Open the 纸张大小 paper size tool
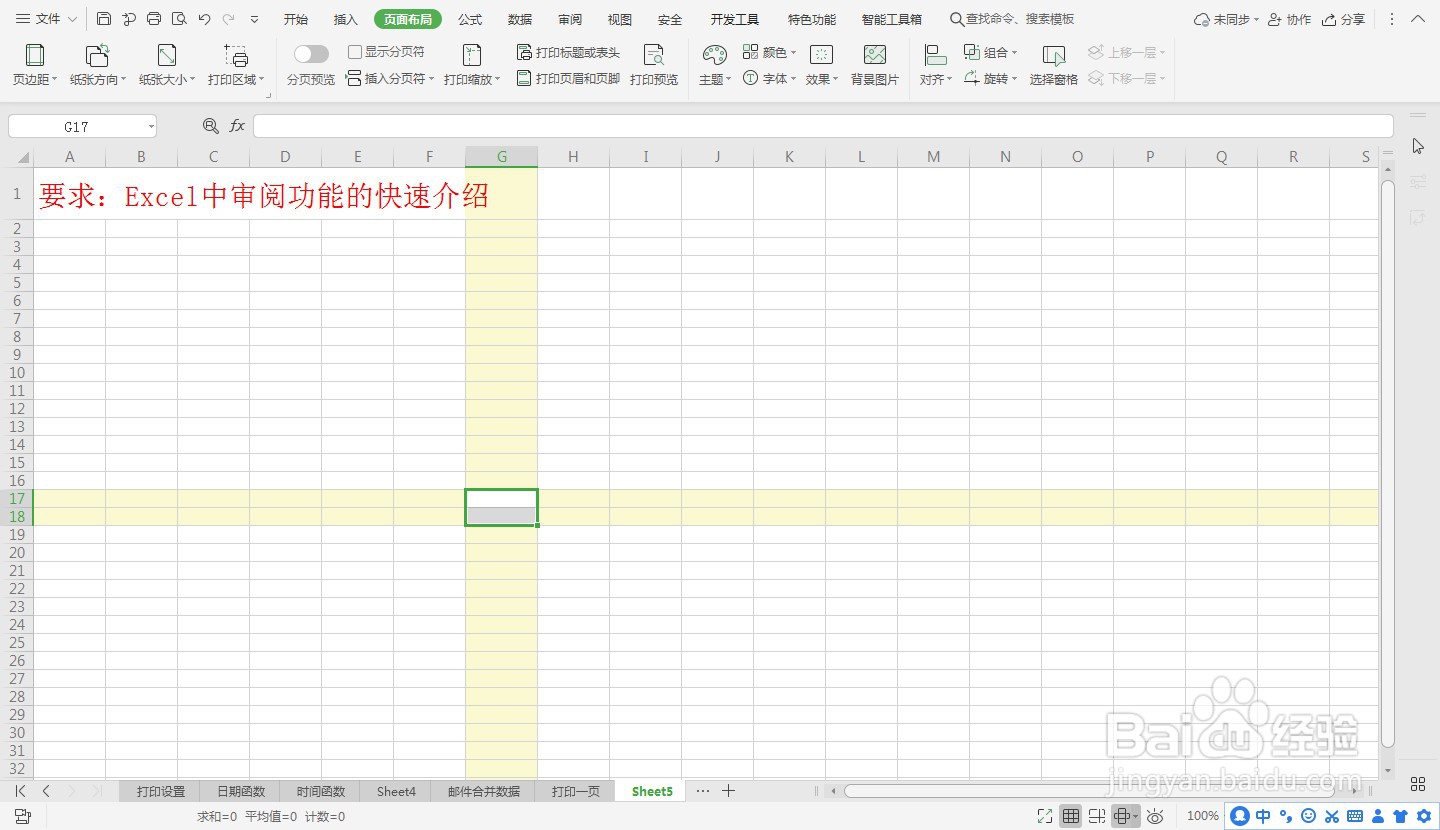This screenshot has width=1440, height=830. (167, 65)
